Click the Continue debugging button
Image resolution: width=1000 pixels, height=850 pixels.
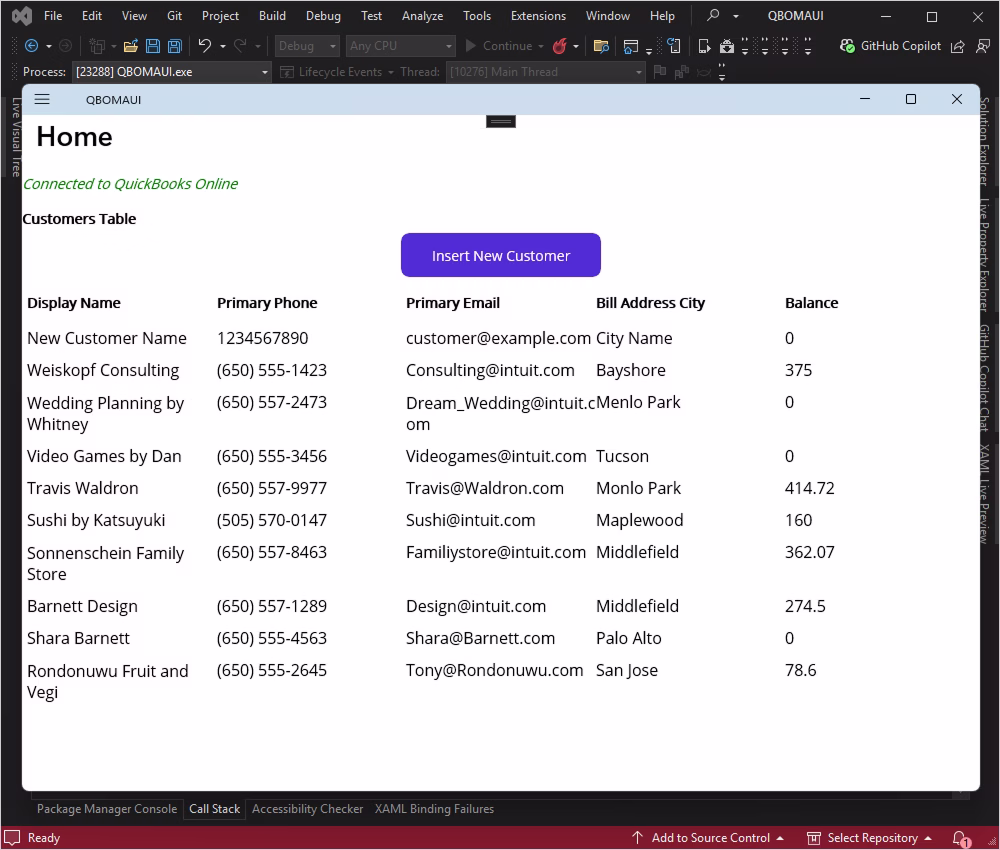(499, 46)
